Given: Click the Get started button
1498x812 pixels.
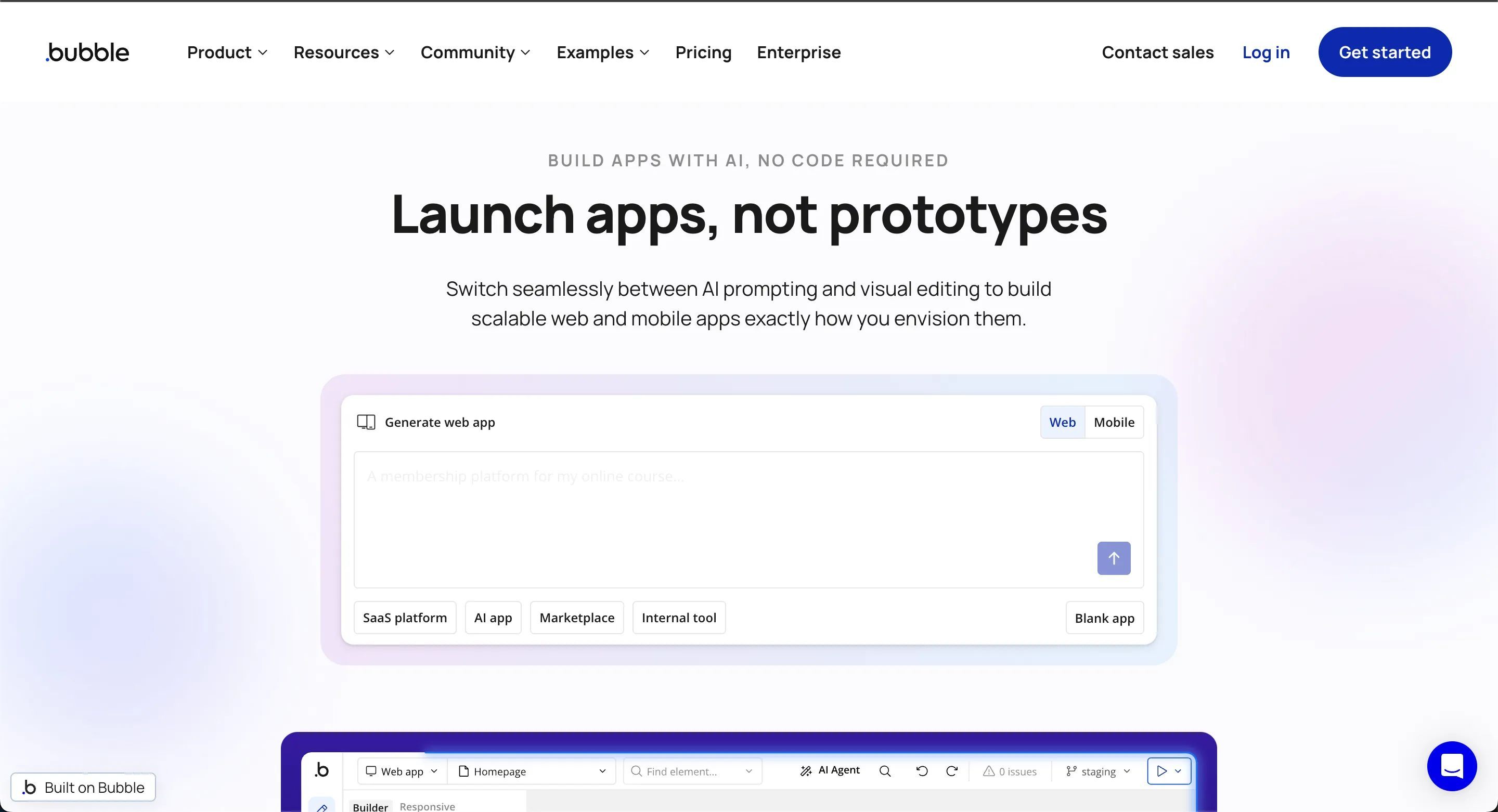Looking at the screenshot, I should pyautogui.click(x=1384, y=53).
